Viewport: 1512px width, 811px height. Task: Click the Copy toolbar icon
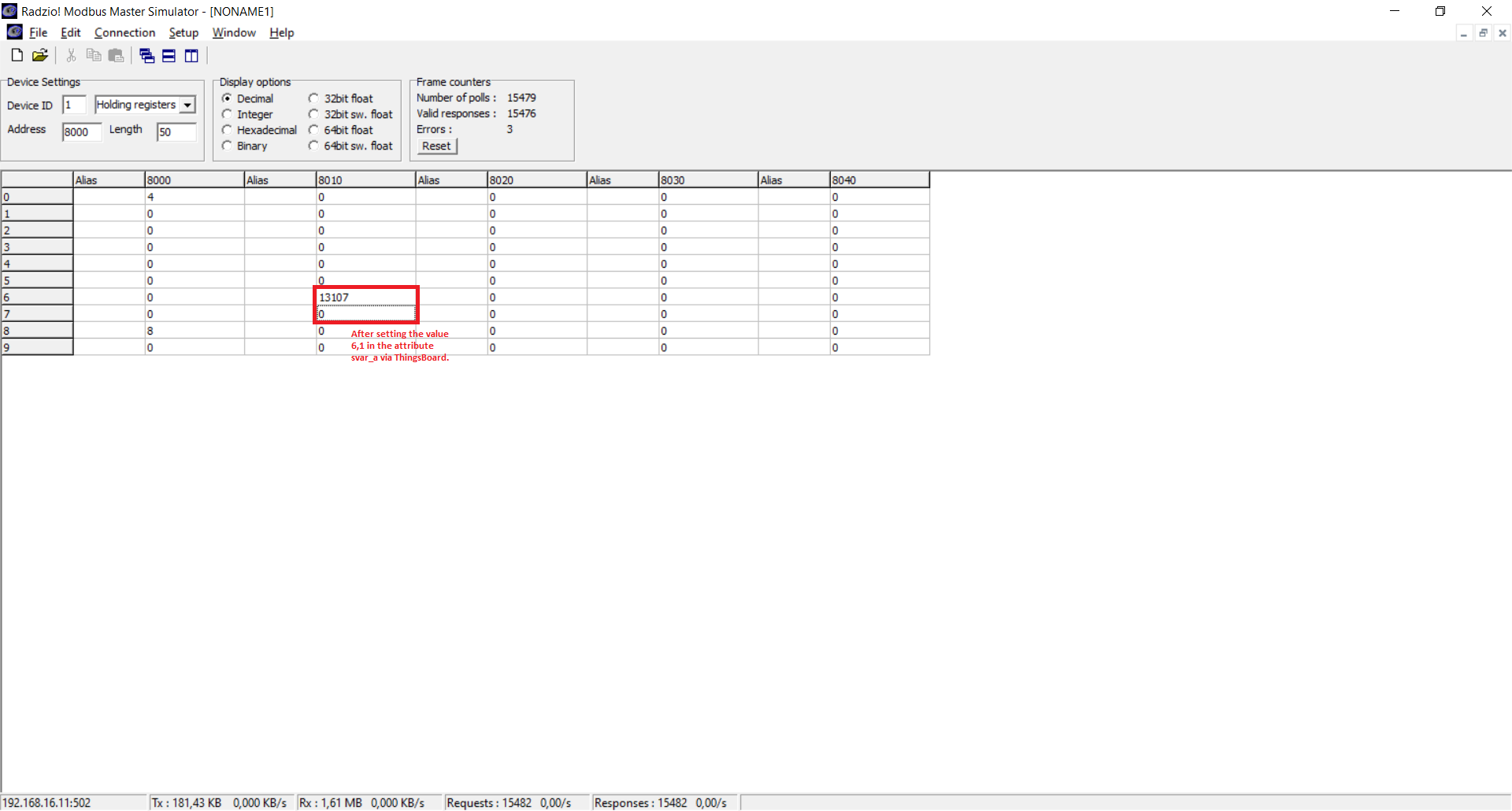coord(93,55)
